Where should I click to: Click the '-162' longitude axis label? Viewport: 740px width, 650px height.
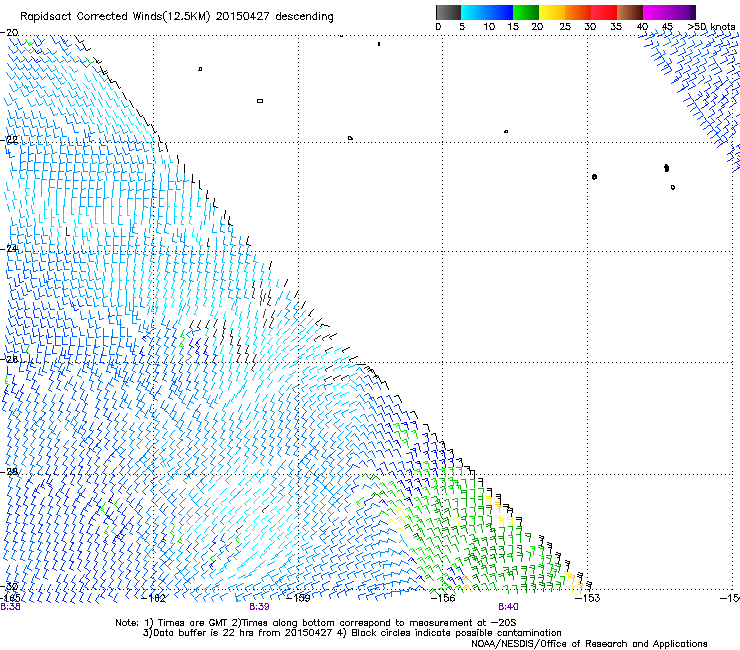(x=154, y=598)
